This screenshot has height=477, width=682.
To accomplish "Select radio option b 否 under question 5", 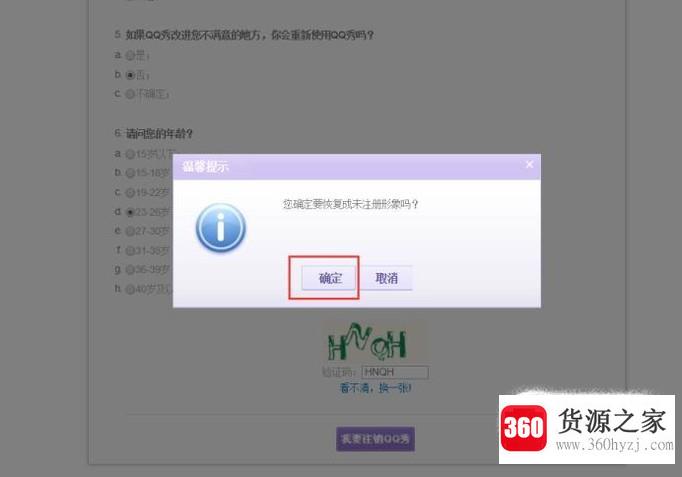I will 130,75.
